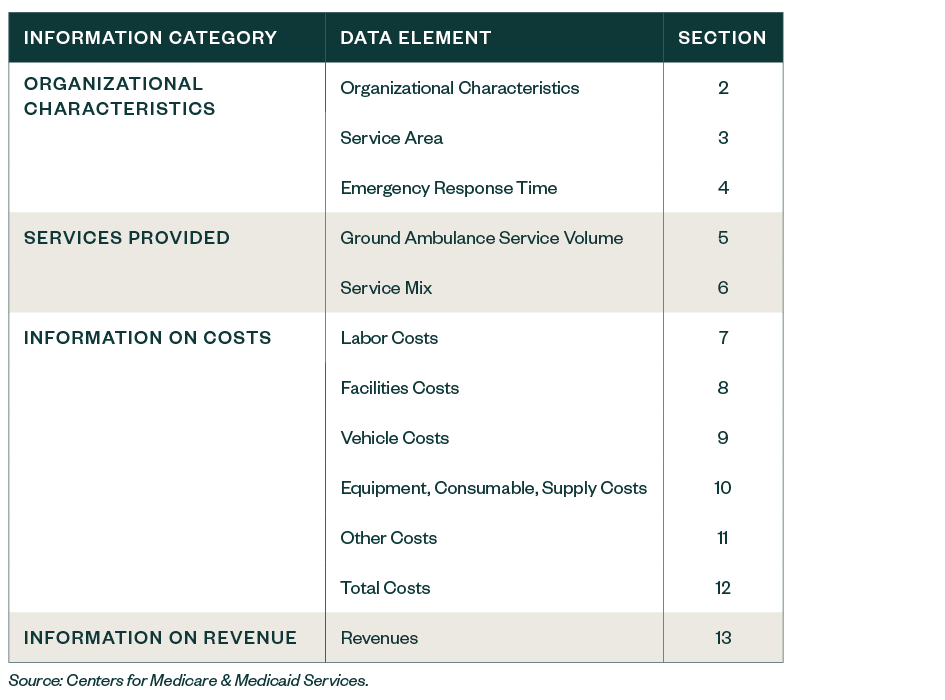Click the Service Mix entry
Screen dimensions: 945x700
pos(386,288)
